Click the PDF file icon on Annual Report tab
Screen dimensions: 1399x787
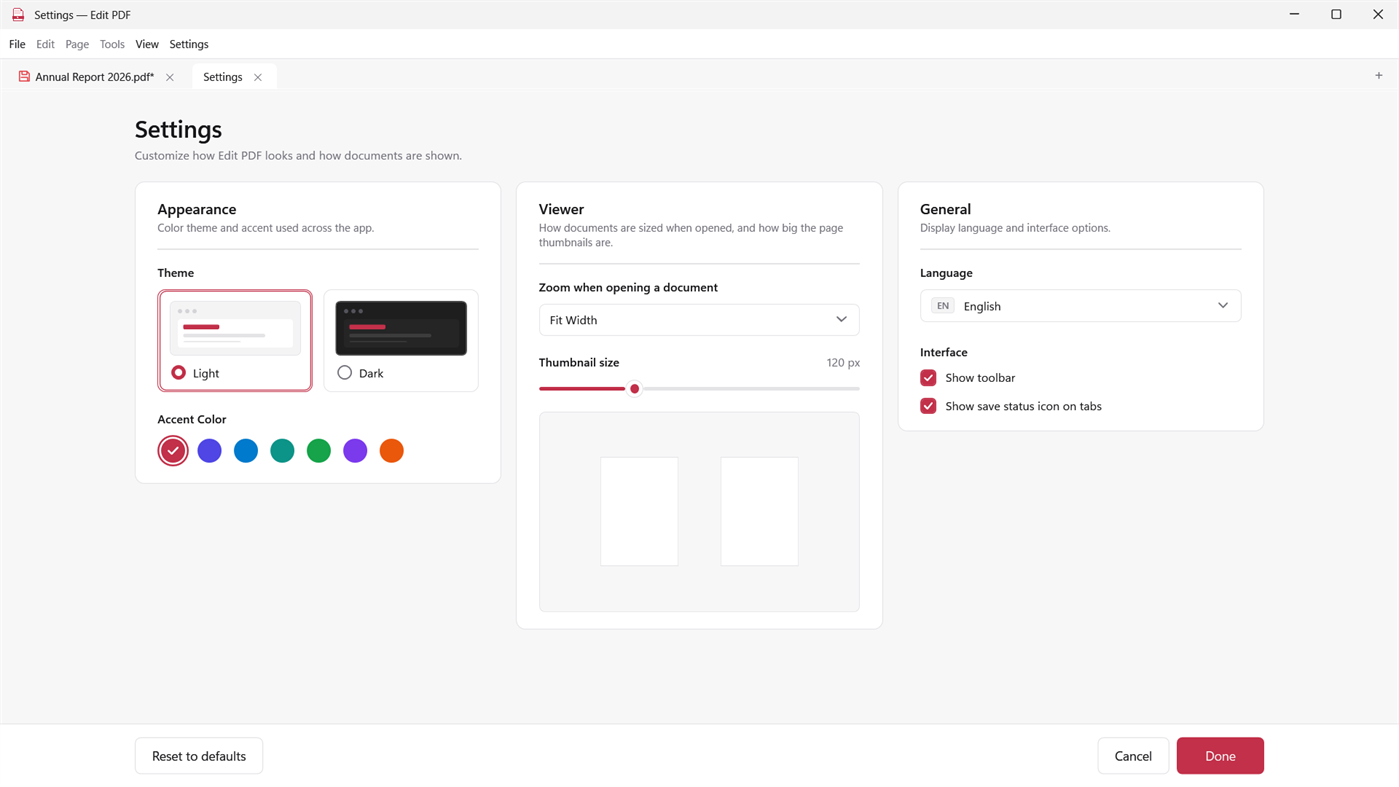coord(24,77)
